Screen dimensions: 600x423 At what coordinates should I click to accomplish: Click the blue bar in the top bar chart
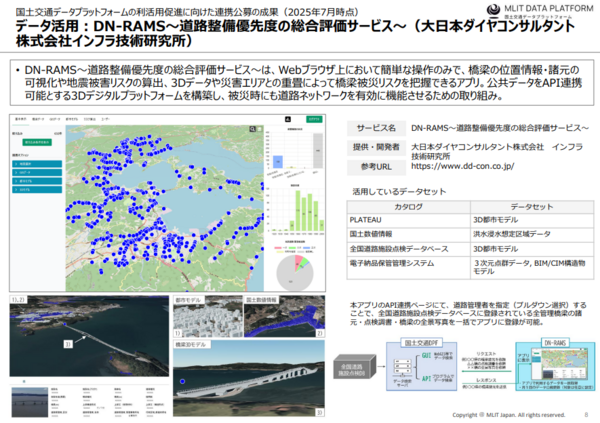(x=278, y=162)
